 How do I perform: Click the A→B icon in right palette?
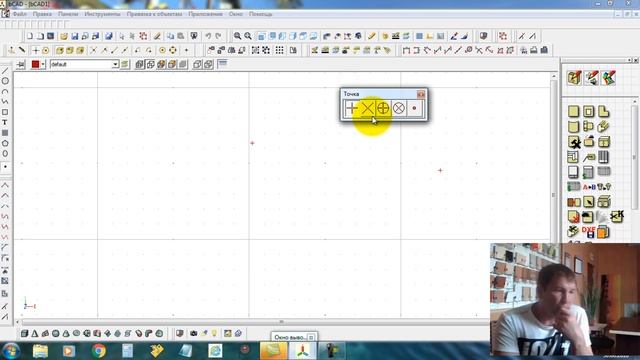tap(589, 187)
